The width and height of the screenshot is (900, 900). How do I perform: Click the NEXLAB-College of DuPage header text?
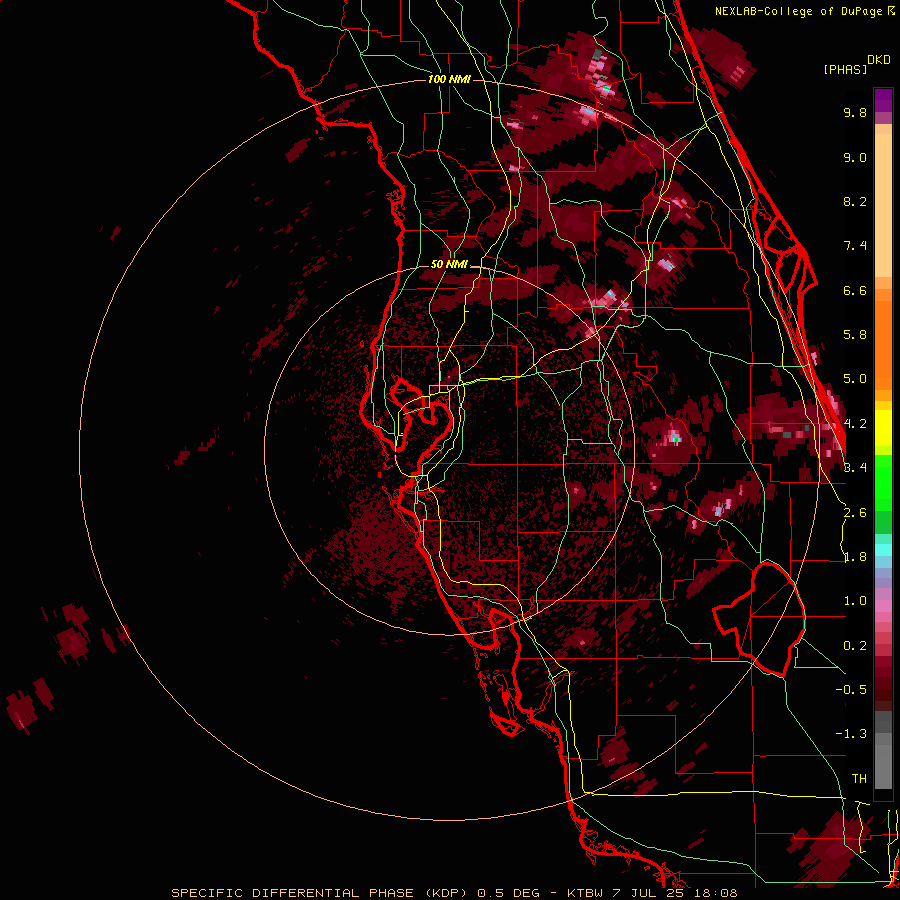799,11
